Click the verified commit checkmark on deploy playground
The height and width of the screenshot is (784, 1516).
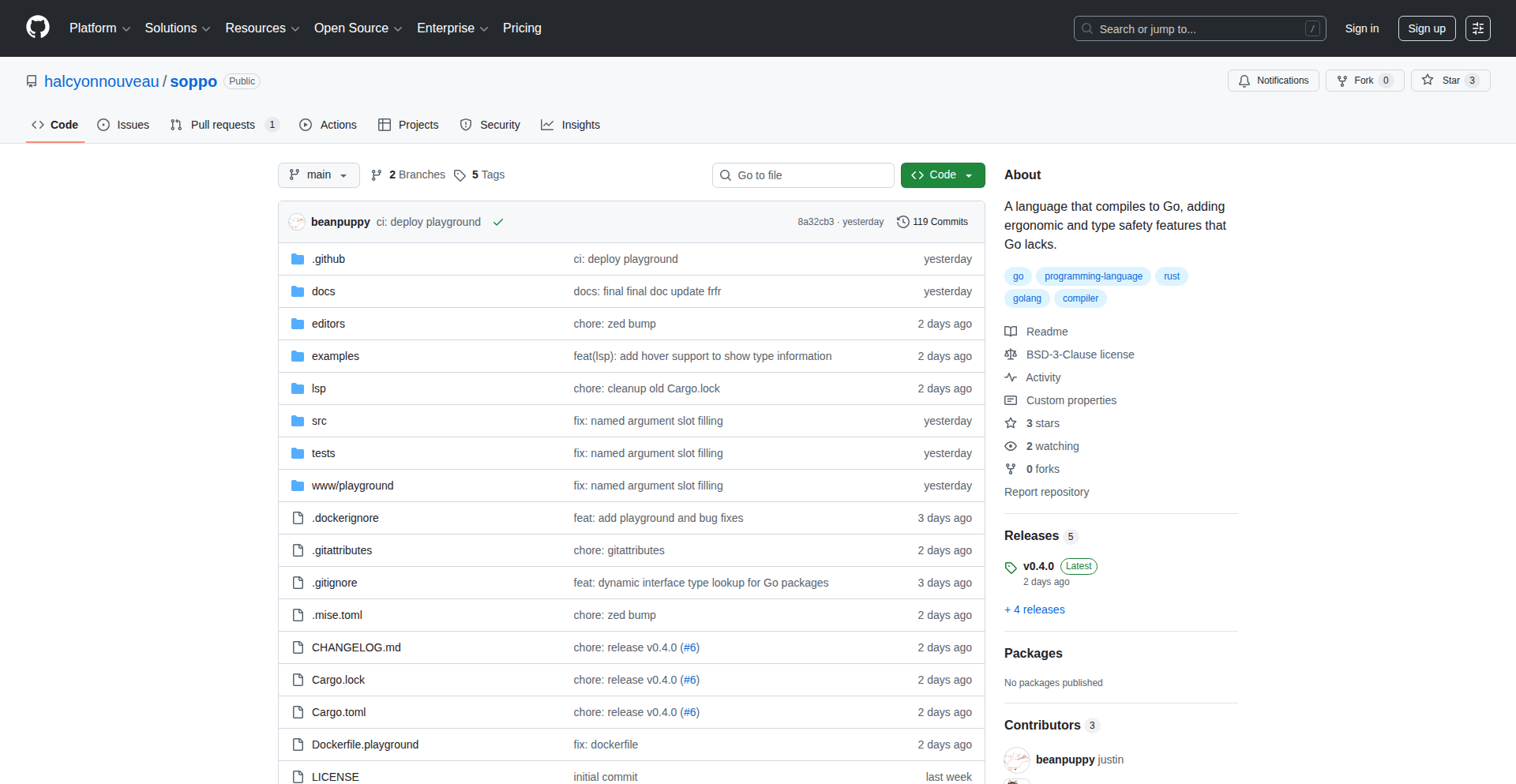[498, 222]
